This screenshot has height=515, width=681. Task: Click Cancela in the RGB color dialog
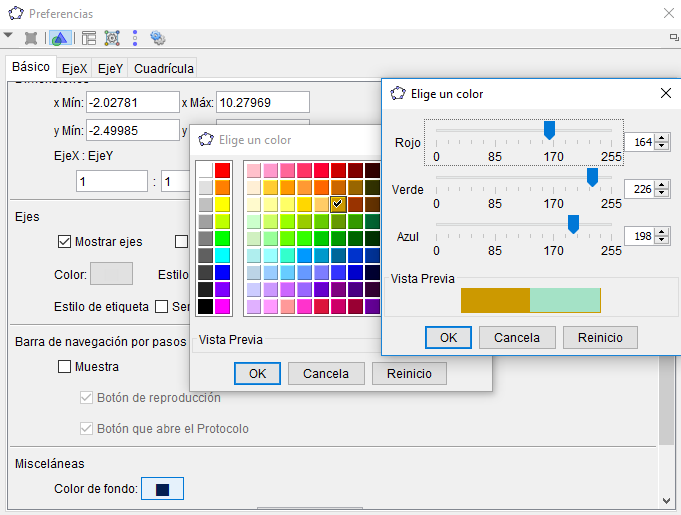tap(517, 337)
